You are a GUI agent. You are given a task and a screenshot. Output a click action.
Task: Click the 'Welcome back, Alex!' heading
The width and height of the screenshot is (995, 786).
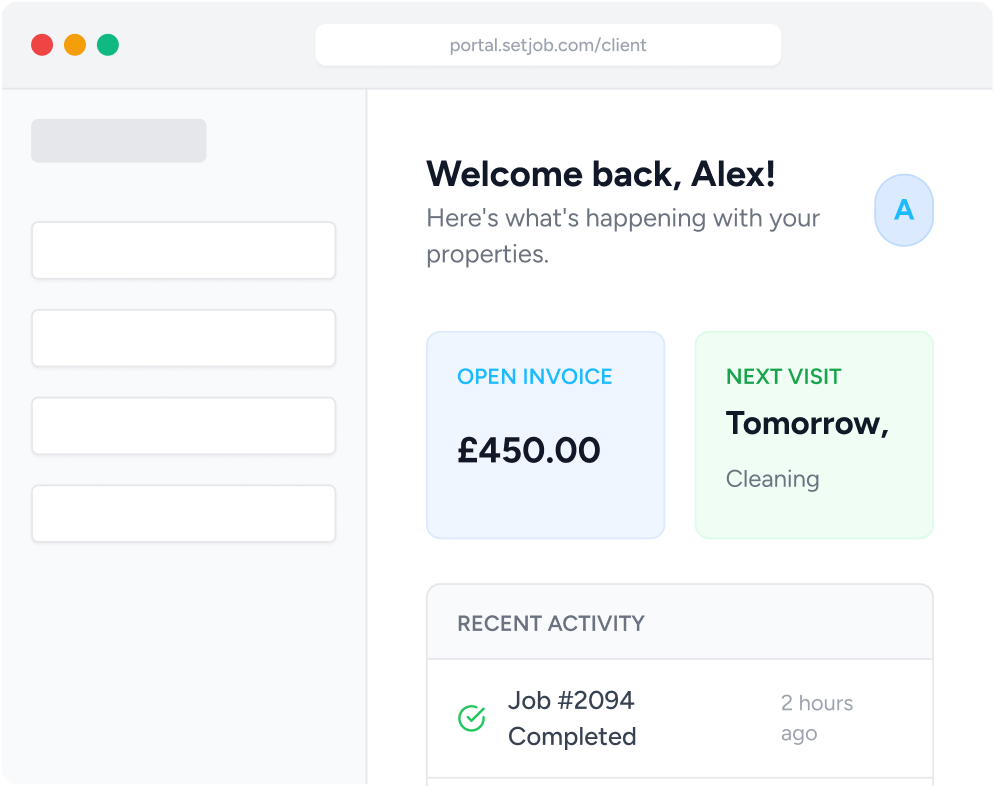coord(600,174)
